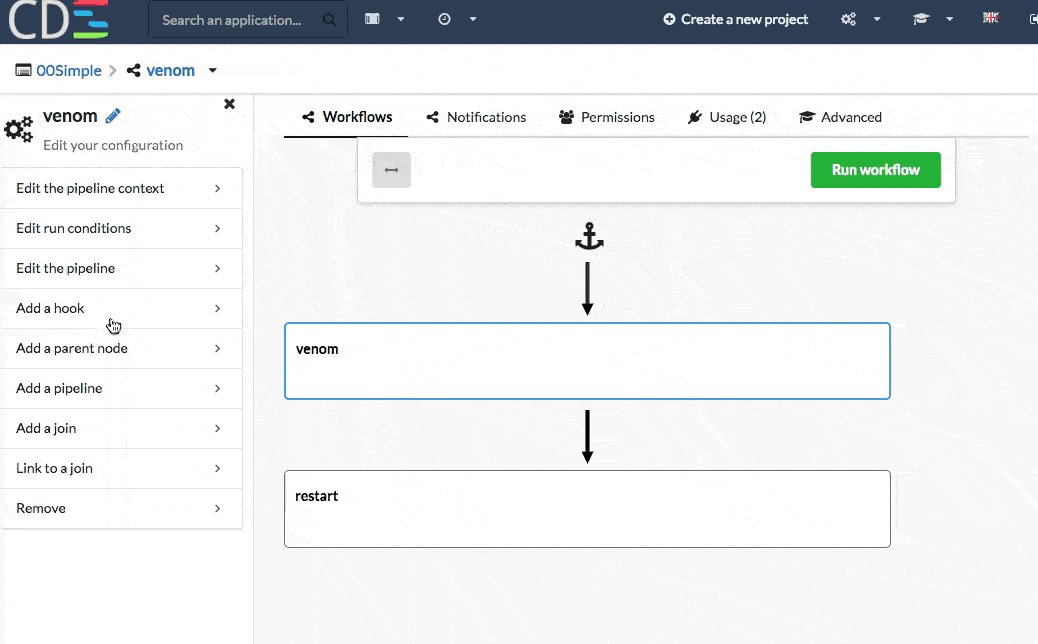Select Edit the pipeline menu entry
This screenshot has height=644, width=1038.
coord(121,269)
